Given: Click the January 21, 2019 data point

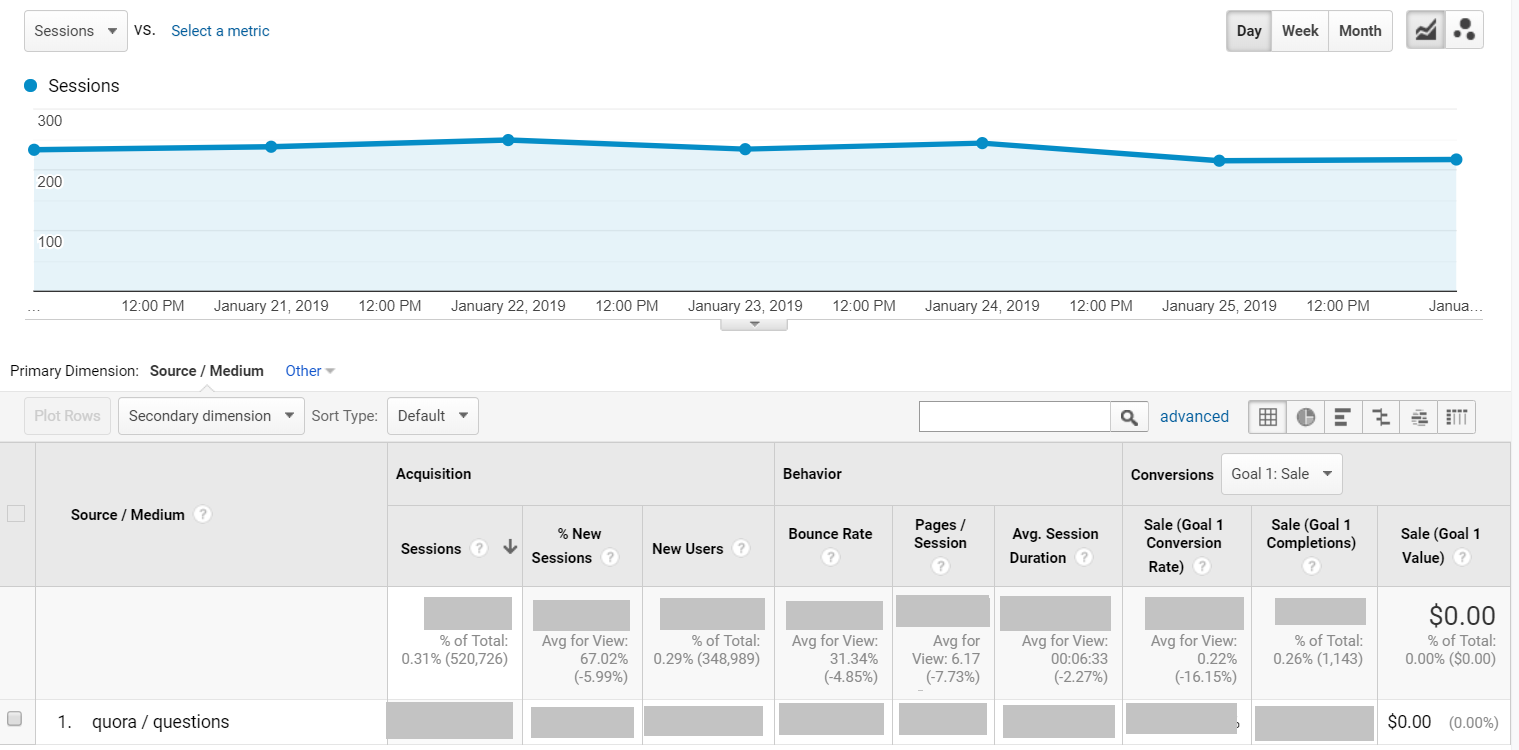Looking at the screenshot, I should pos(271,146).
